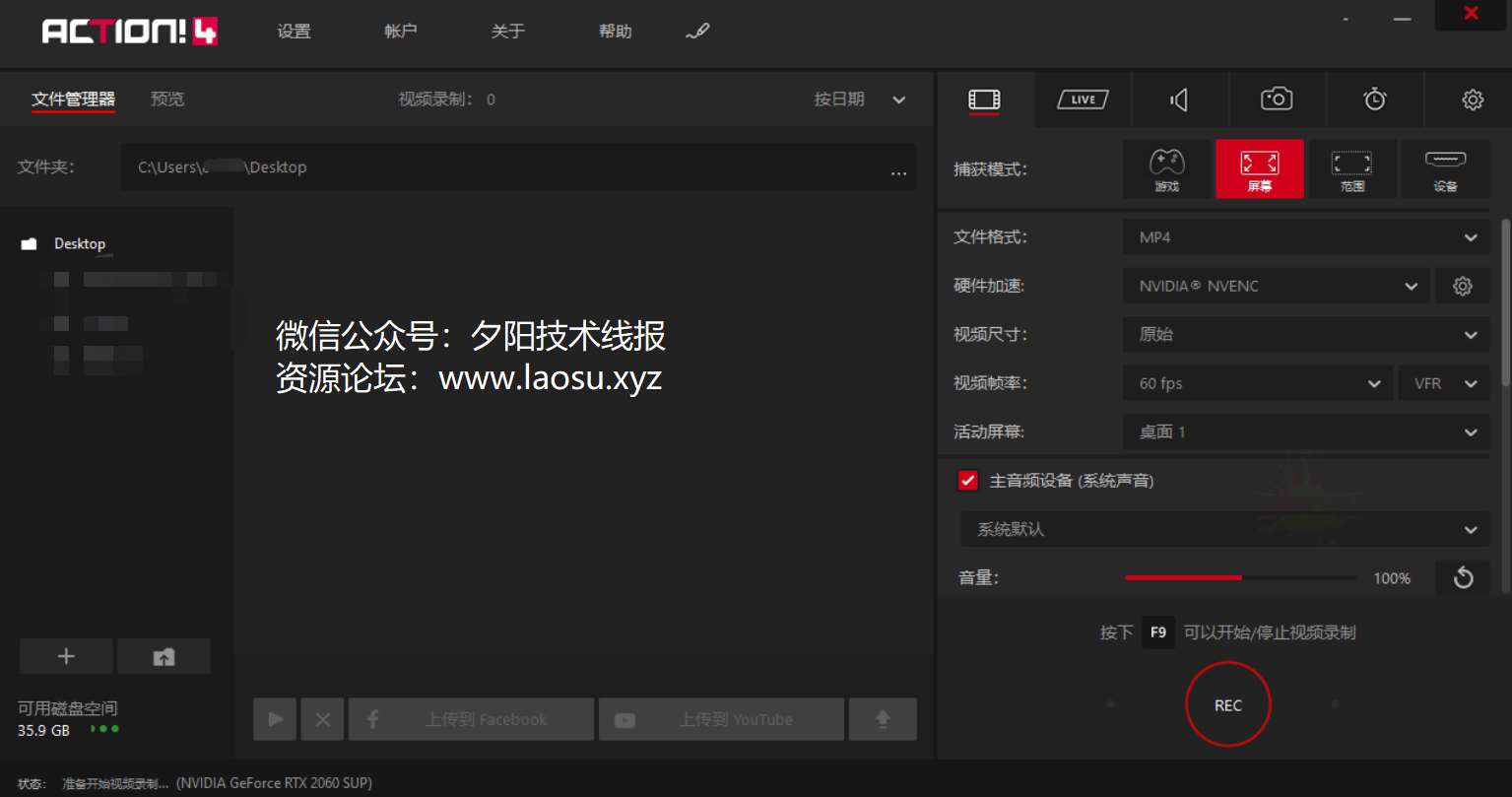1512x797 pixels.
Task: Click the 35.9 GB free disk space text
Action: [43, 731]
